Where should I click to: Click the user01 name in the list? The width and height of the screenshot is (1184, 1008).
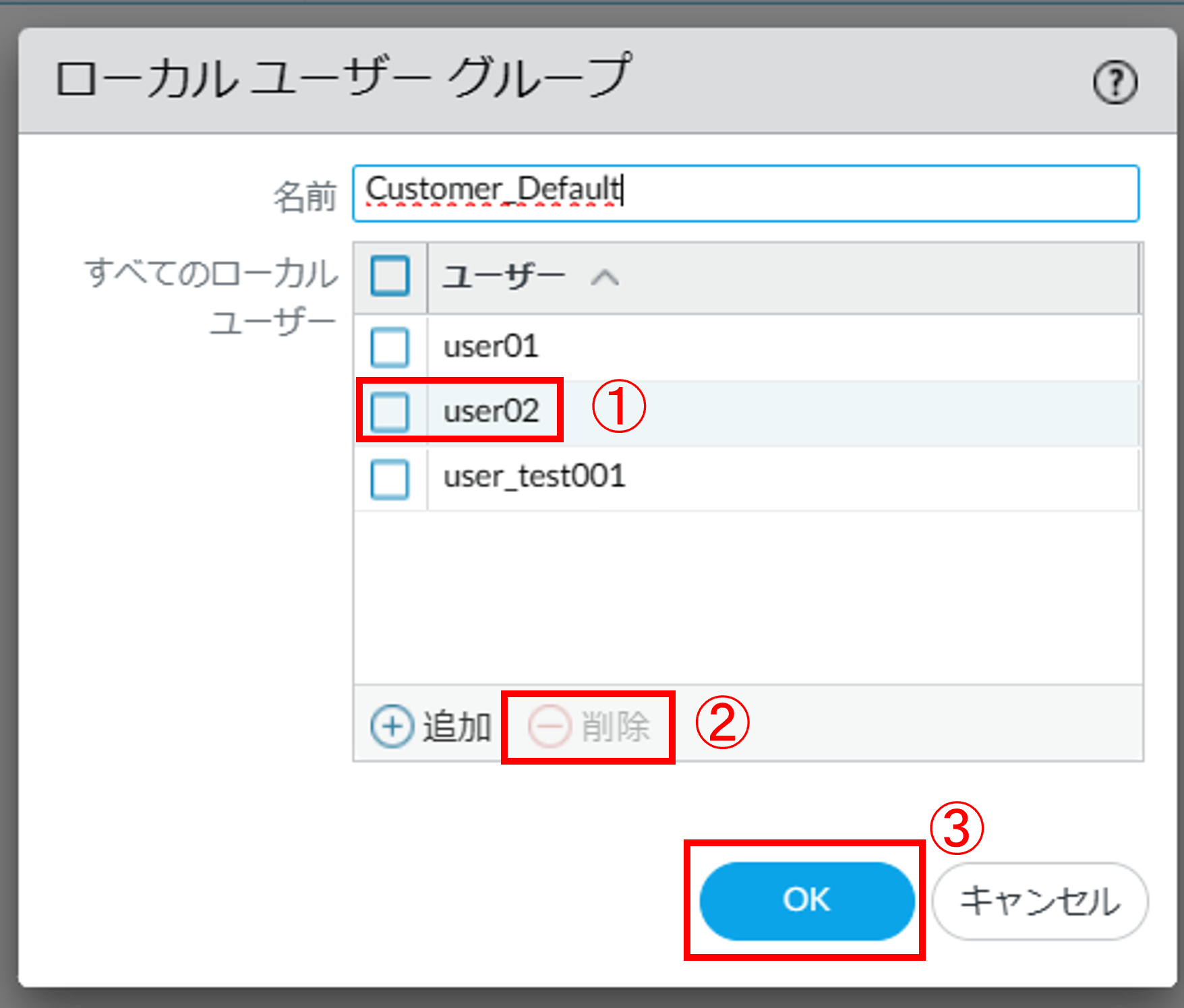(491, 347)
